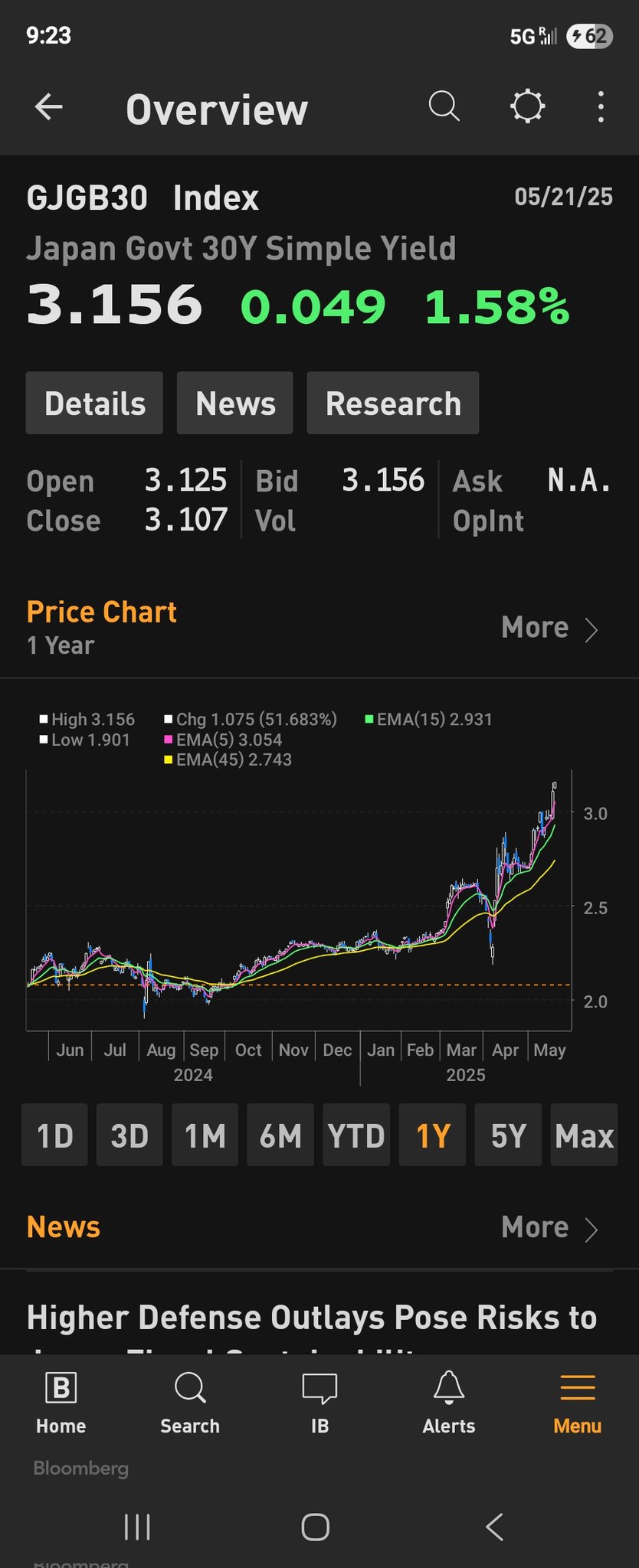Tap the back arrow icon
This screenshot has height=1568, width=639.
49,107
